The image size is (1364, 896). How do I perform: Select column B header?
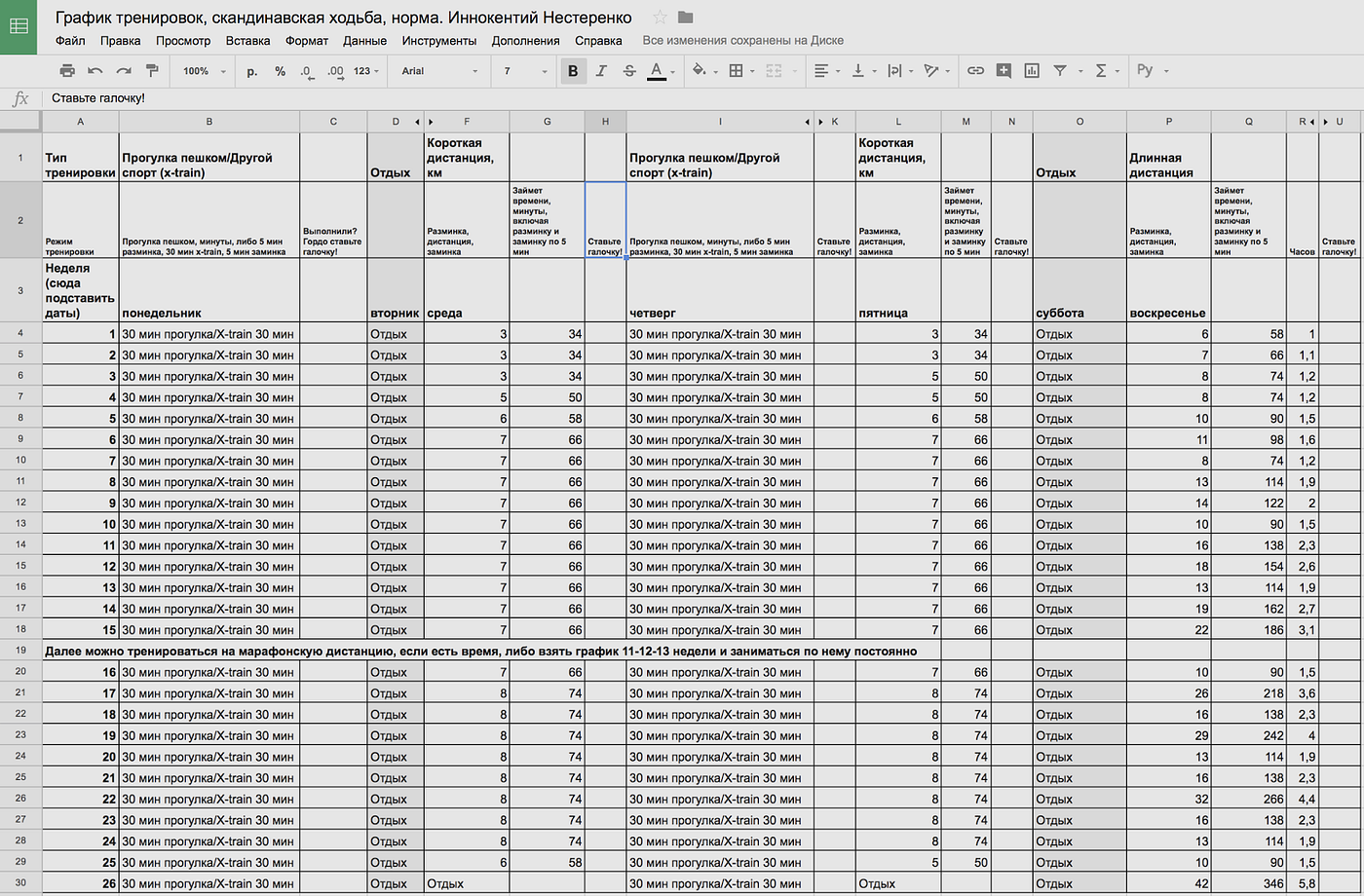point(209,122)
